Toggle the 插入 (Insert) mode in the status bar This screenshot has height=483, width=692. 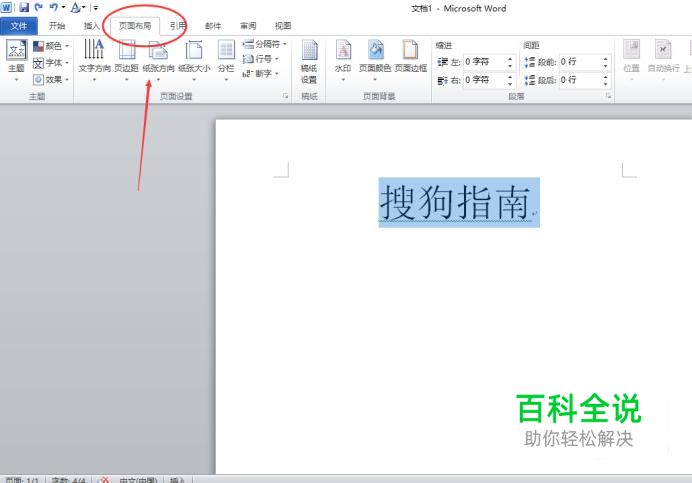pos(177,479)
